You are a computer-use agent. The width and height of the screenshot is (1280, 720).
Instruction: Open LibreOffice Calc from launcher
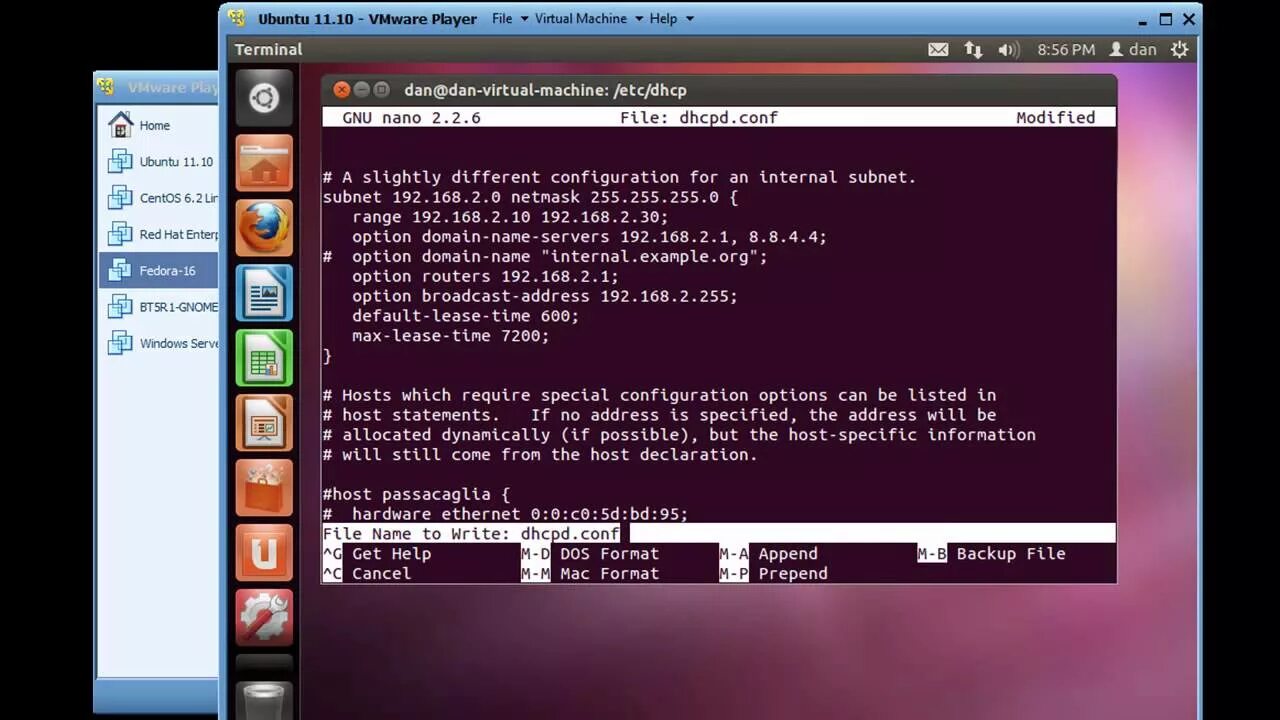coord(264,358)
